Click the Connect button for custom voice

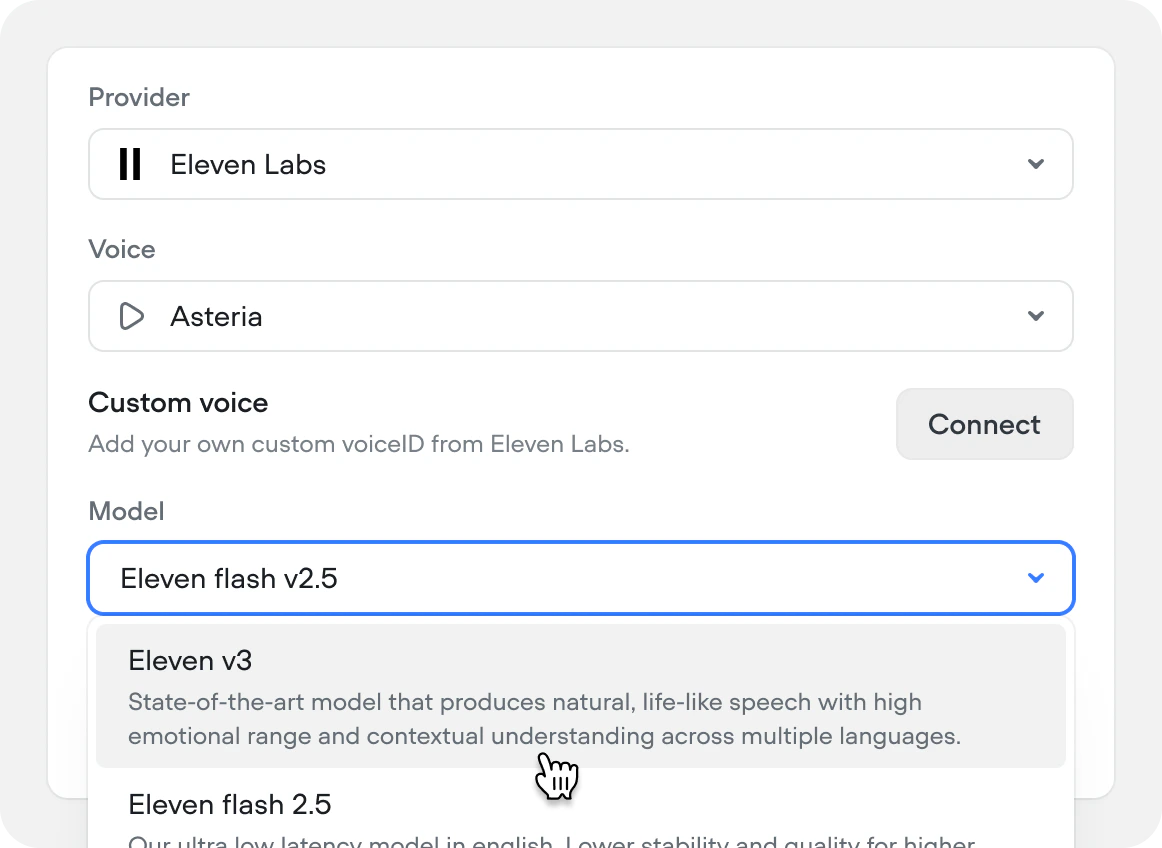point(984,424)
